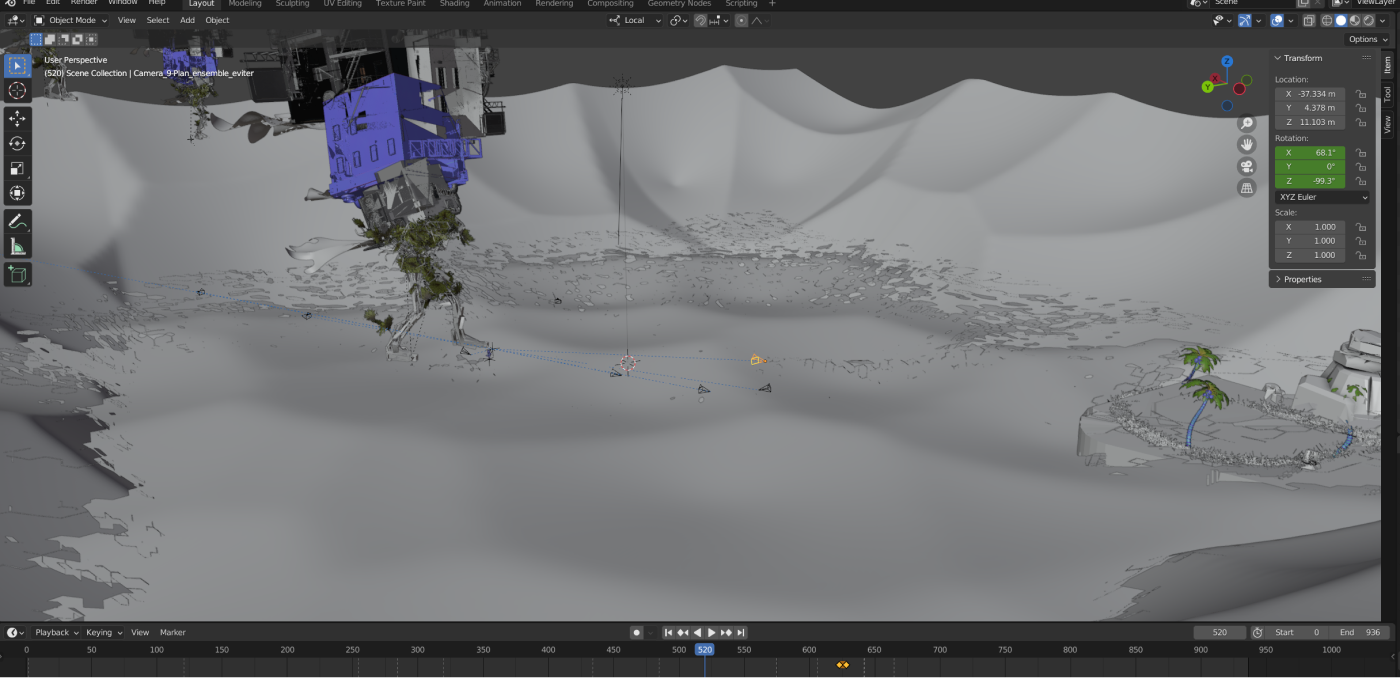This screenshot has height=678, width=1400.
Task: Play animation in reverse
Action: click(x=697, y=632)
